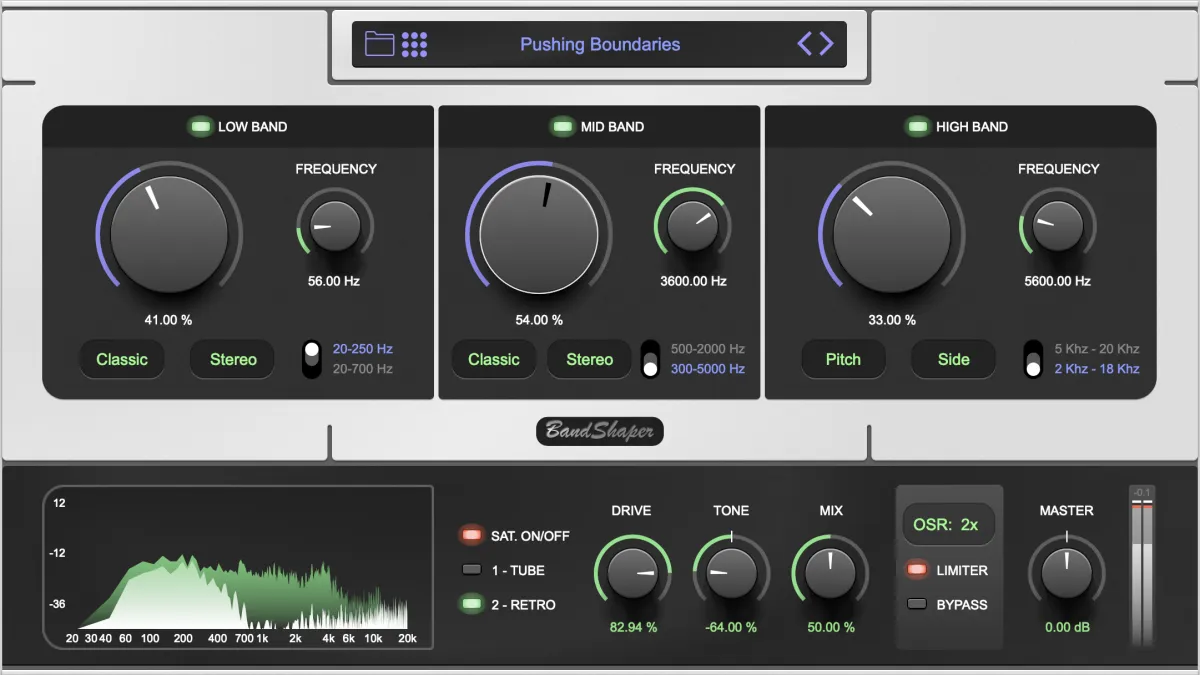Open the preset folder browser icon

point(379,43)
